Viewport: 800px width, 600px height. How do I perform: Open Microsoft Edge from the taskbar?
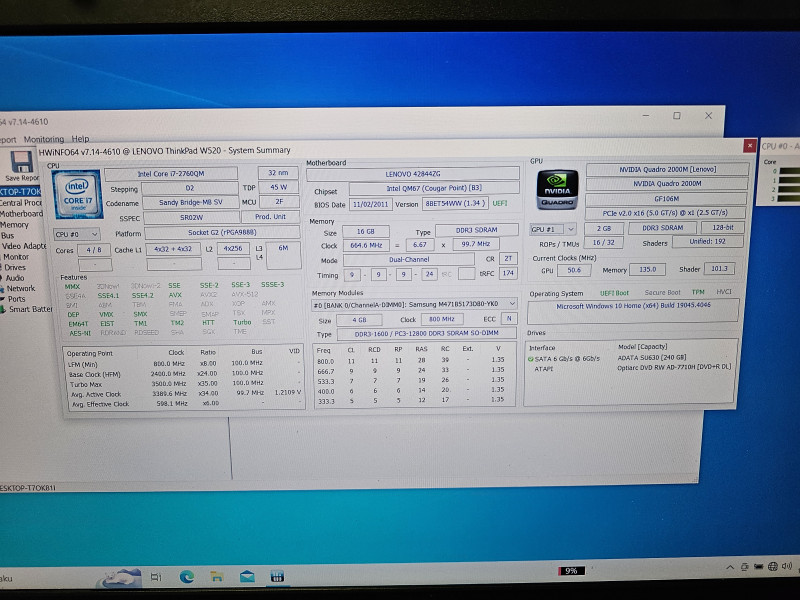pyautogui.click(x=187, y=577)
